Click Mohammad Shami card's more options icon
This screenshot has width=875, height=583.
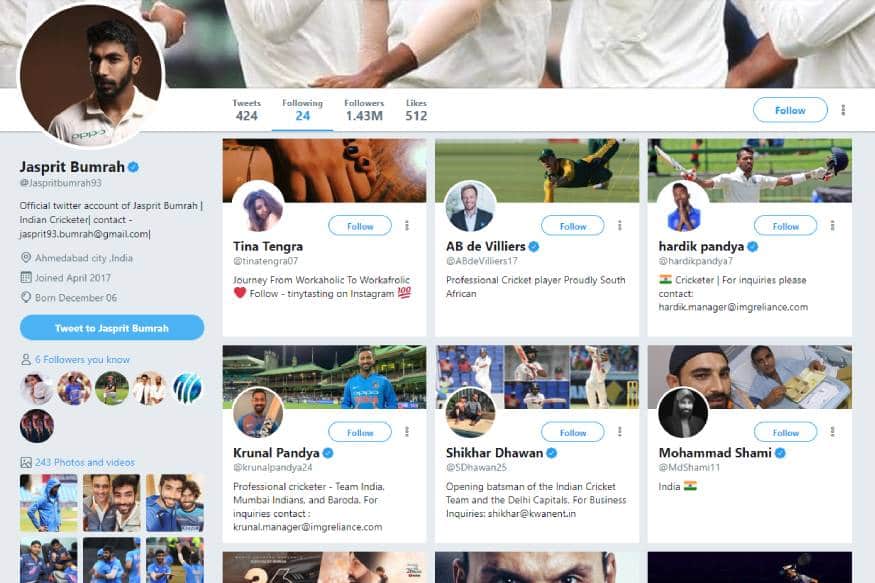click(x=833, y=432)
